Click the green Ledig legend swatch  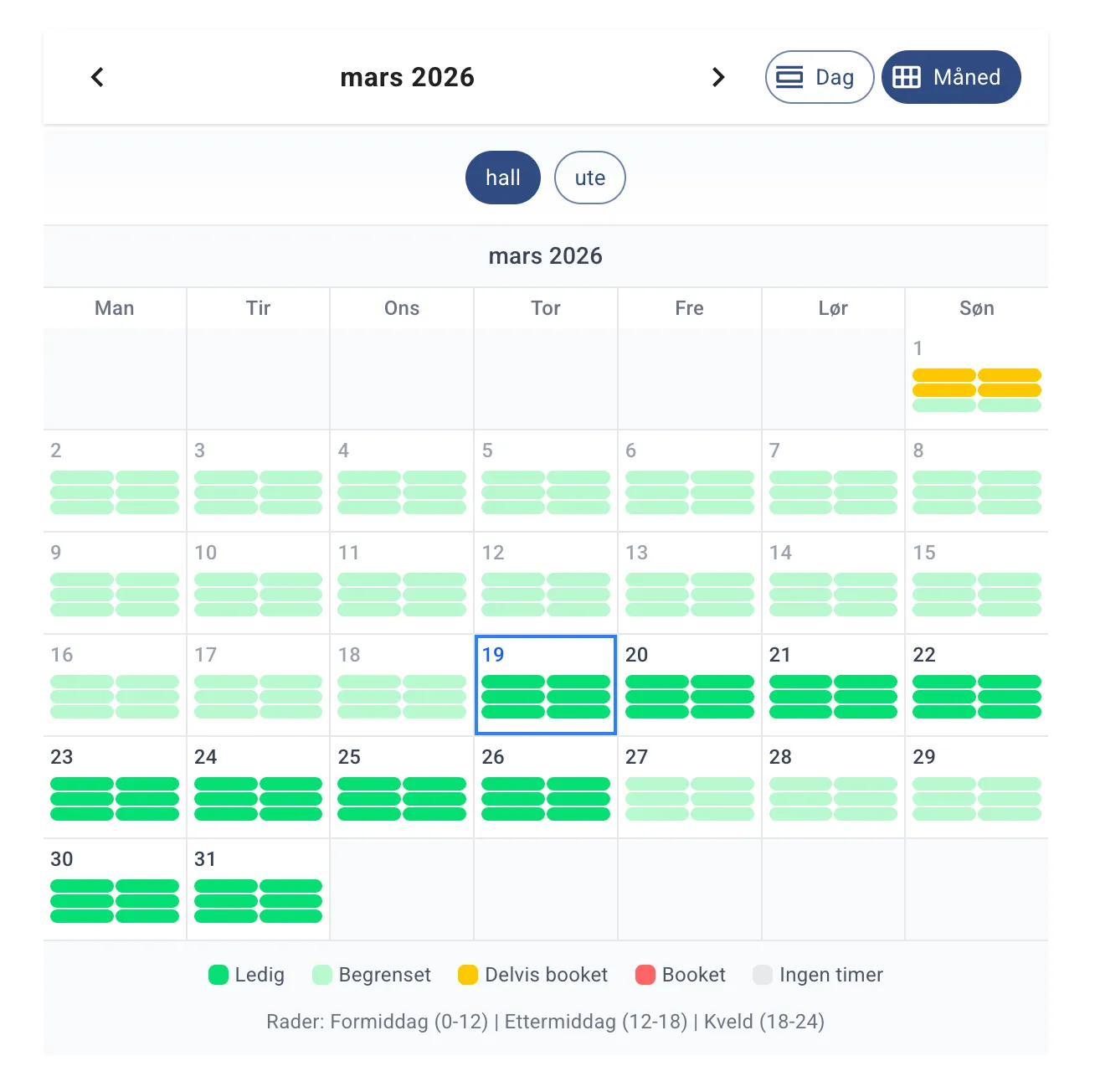(x=218, y=975)
